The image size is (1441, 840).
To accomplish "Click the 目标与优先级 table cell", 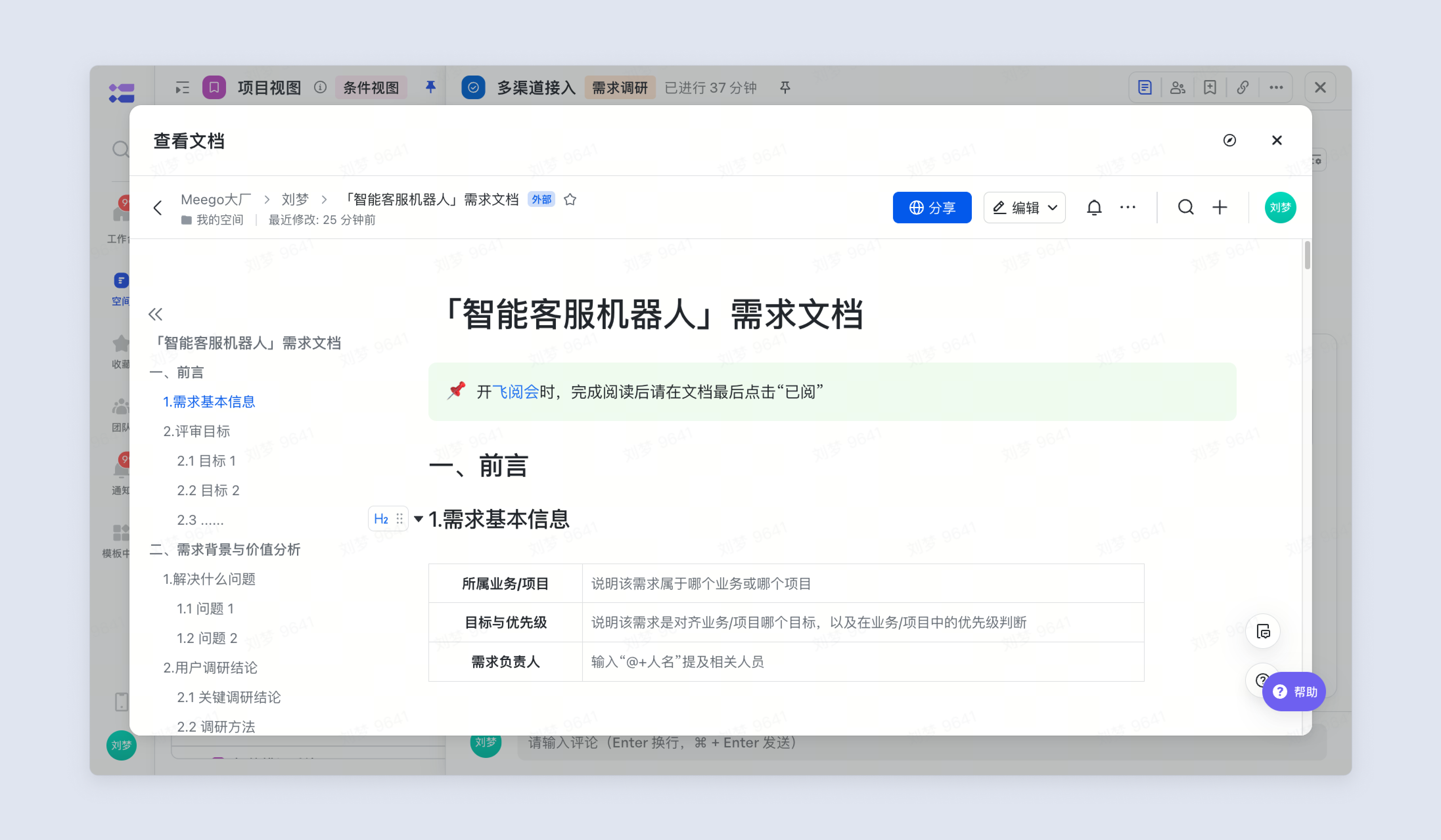I will (x=506, y=622).
